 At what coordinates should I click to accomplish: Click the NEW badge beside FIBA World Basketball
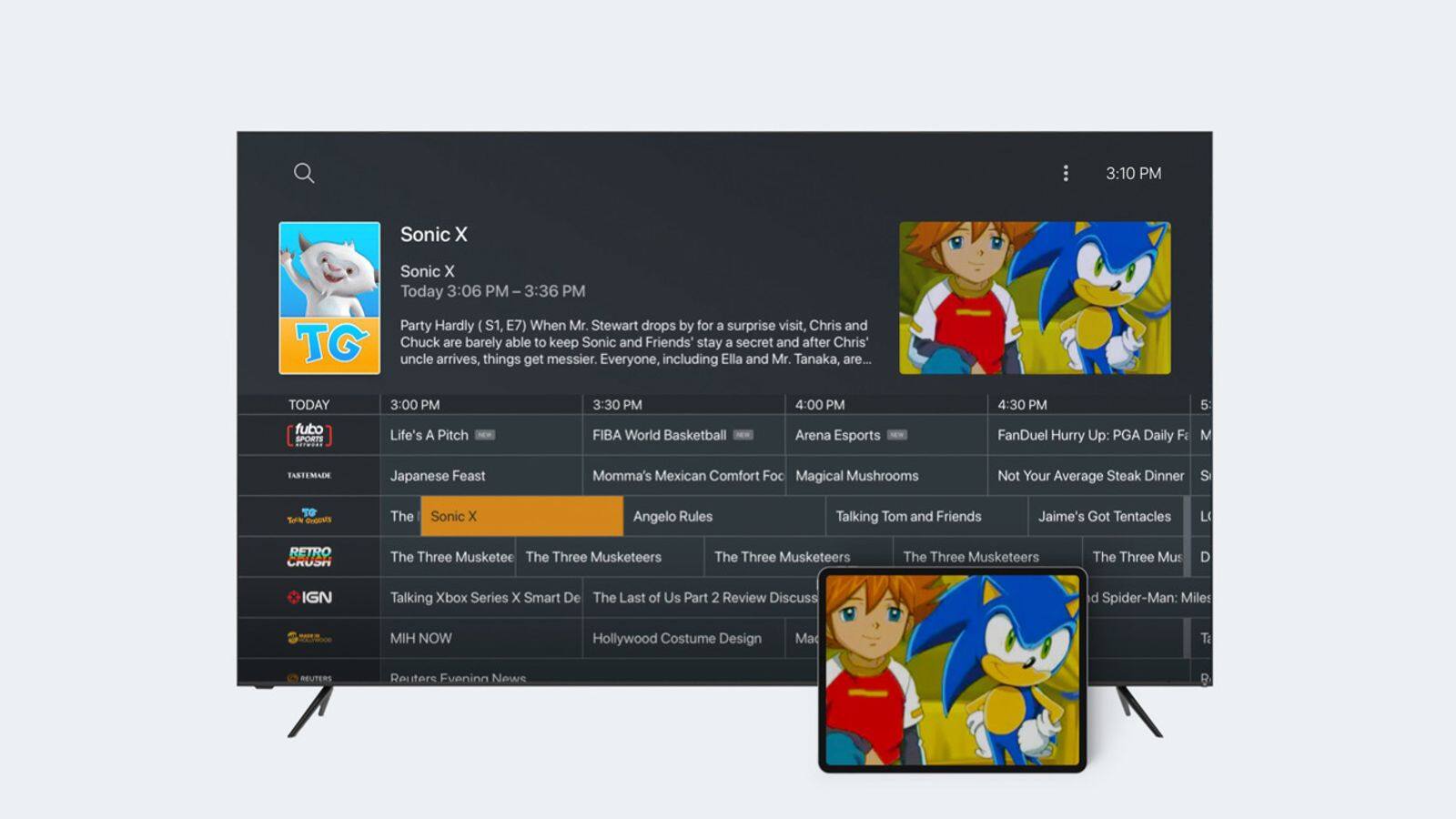743,435
